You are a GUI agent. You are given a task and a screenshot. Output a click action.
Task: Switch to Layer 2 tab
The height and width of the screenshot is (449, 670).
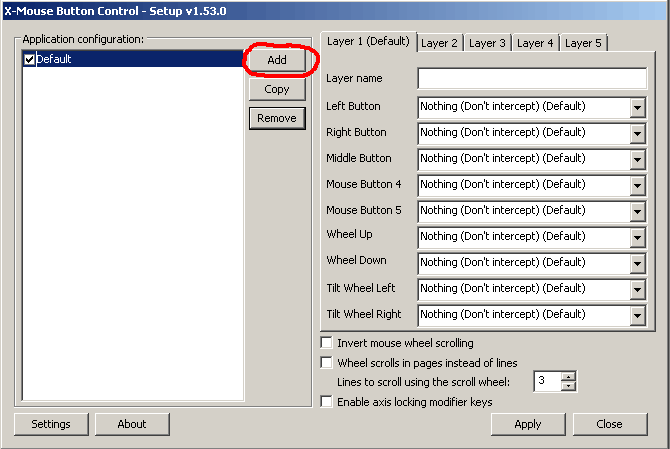pos(439,43)
